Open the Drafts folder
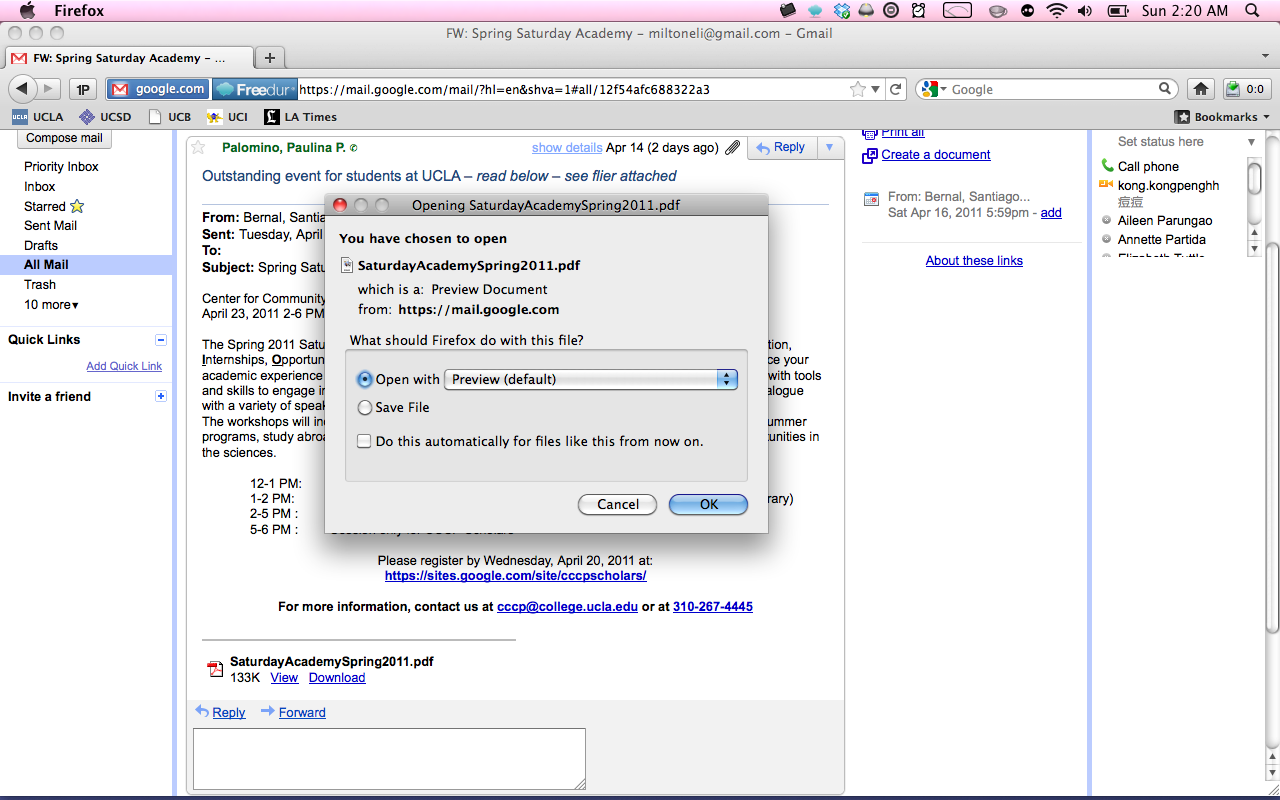Screen dimensions: 1280x800 pos(41,245)
